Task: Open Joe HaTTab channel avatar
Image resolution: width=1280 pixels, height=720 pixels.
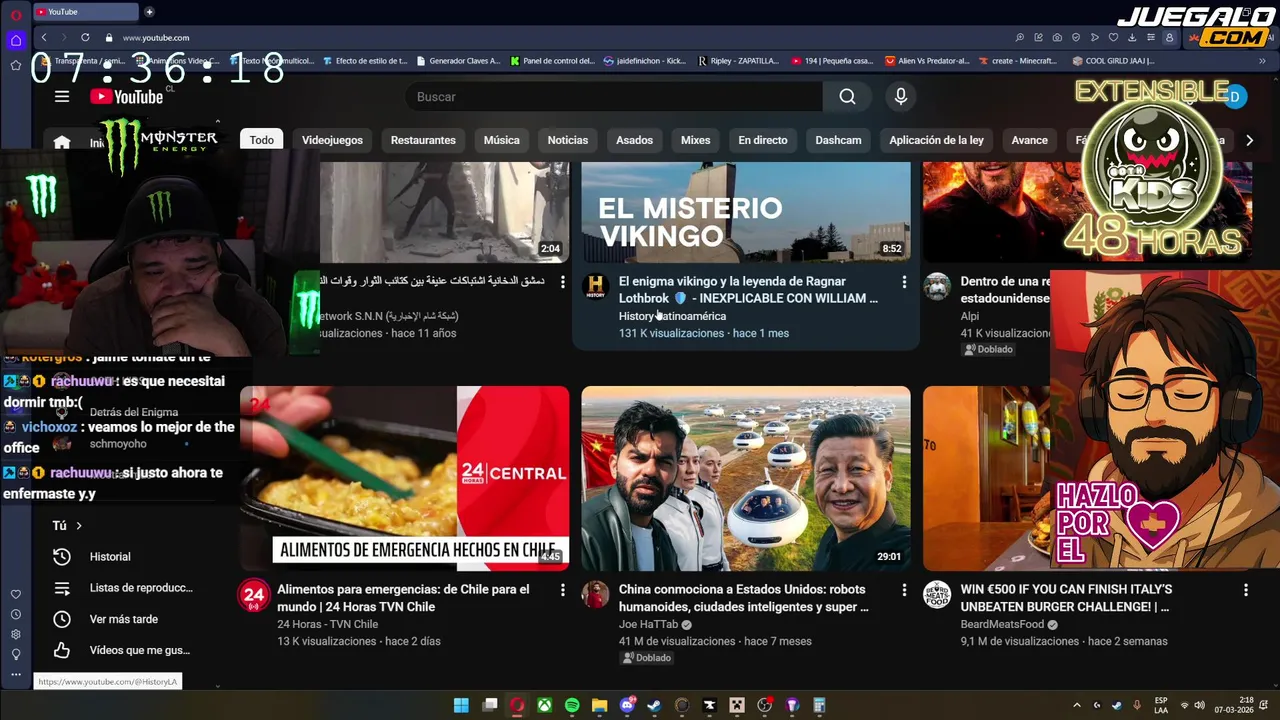Action: pyautogui.click(x=596, y=595)
